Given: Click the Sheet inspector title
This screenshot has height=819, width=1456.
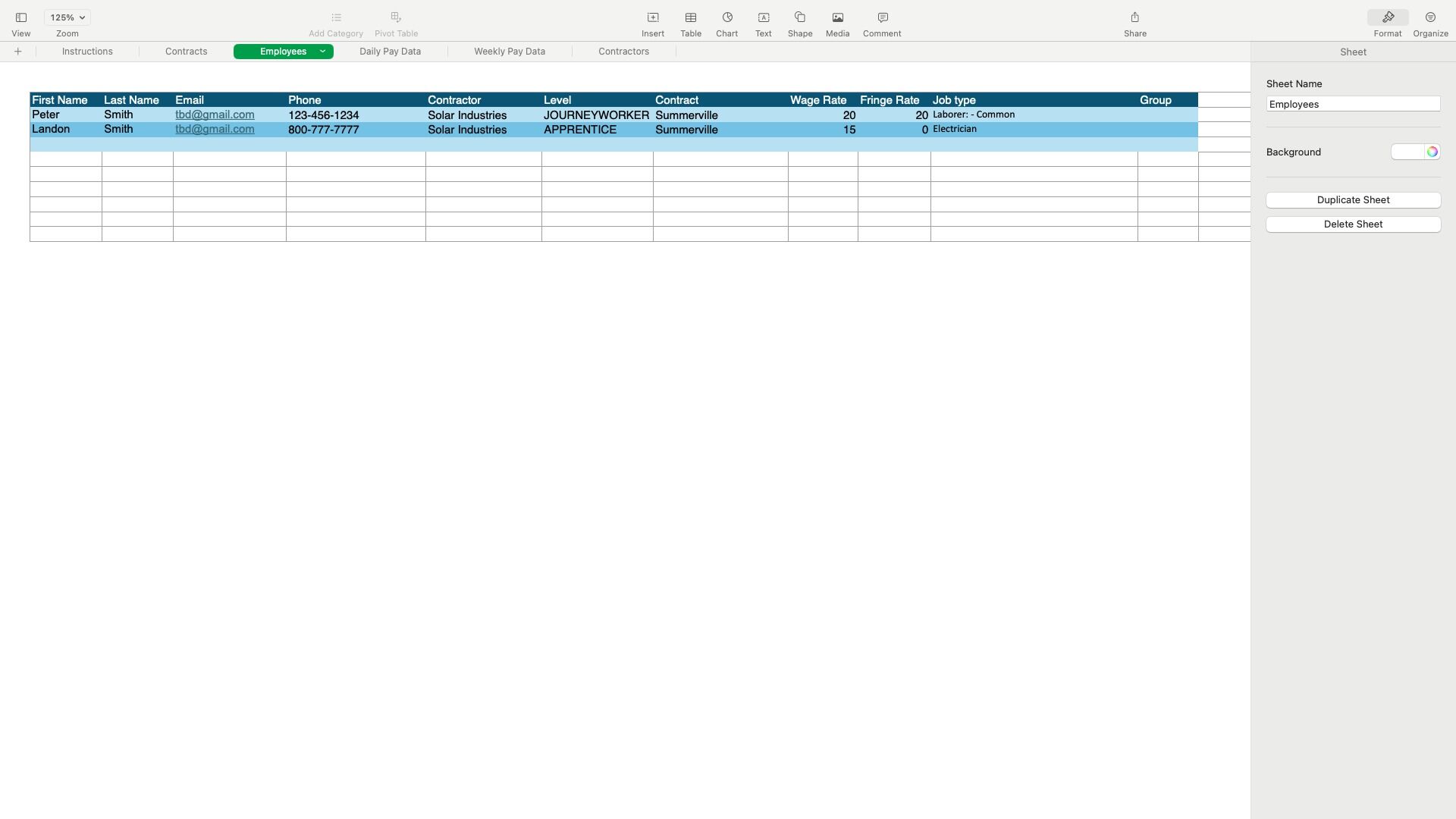Looking at the screenshot, I should click(x=1353, y=52).
